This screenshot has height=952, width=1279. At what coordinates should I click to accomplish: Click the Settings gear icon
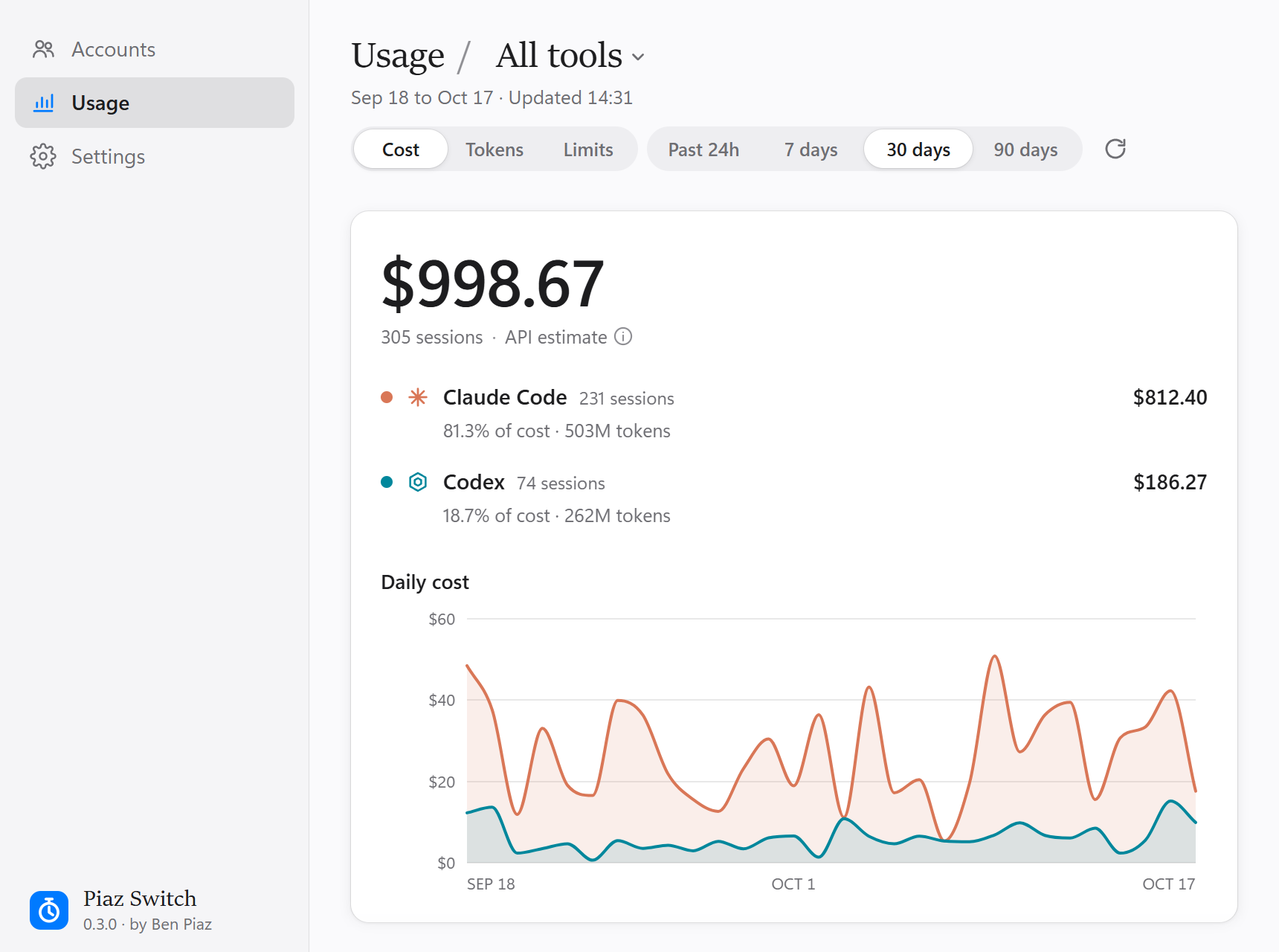coord(43,156)
